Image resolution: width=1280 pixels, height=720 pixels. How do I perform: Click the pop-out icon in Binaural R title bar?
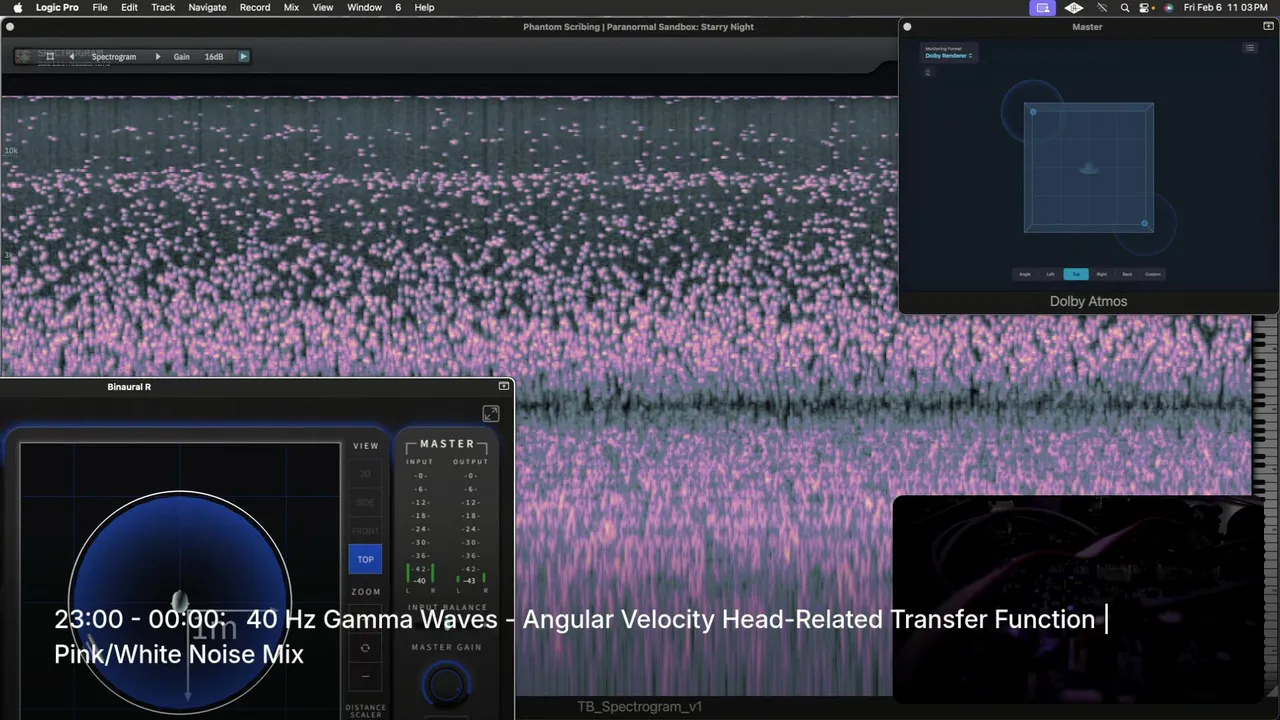coord(504,386)
